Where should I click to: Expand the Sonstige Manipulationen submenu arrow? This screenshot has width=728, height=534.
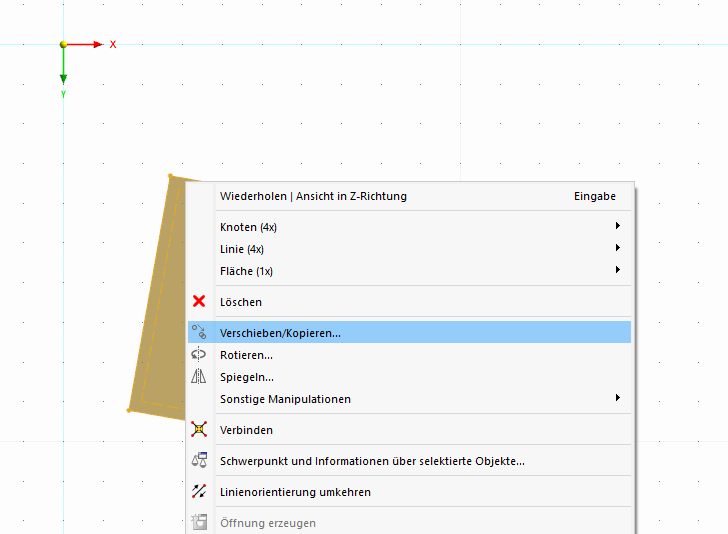[618, 397]
